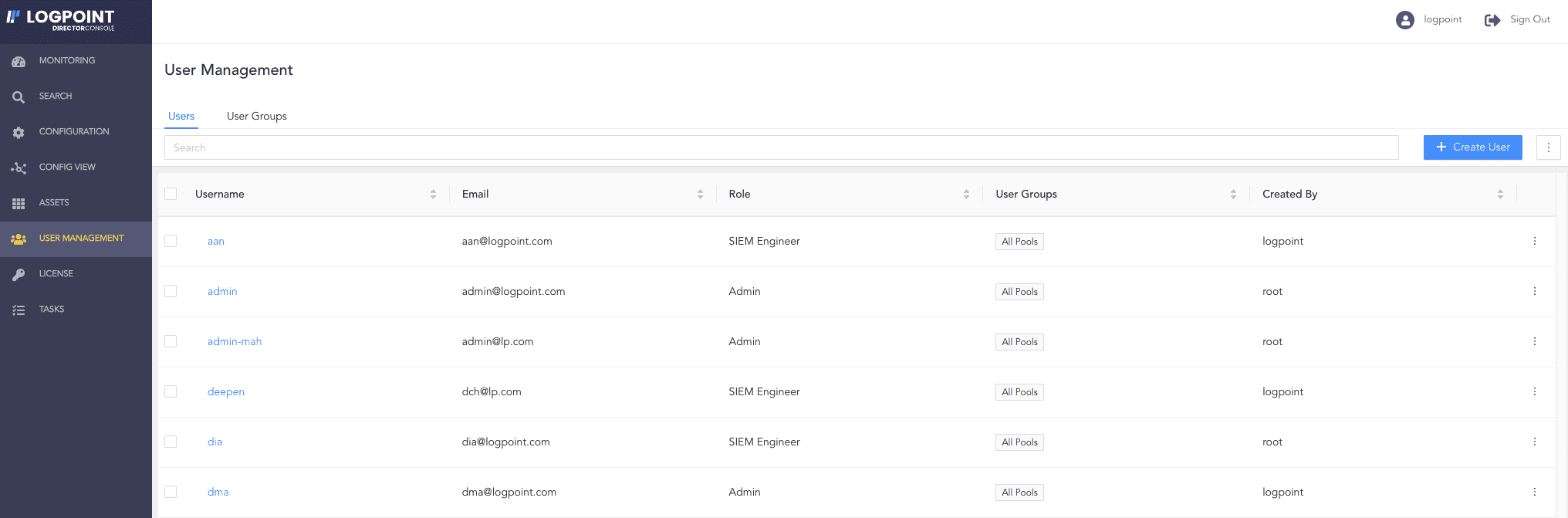
Task: Open License using the key icon
Action: pyautogui.click(x=19, y=274)
